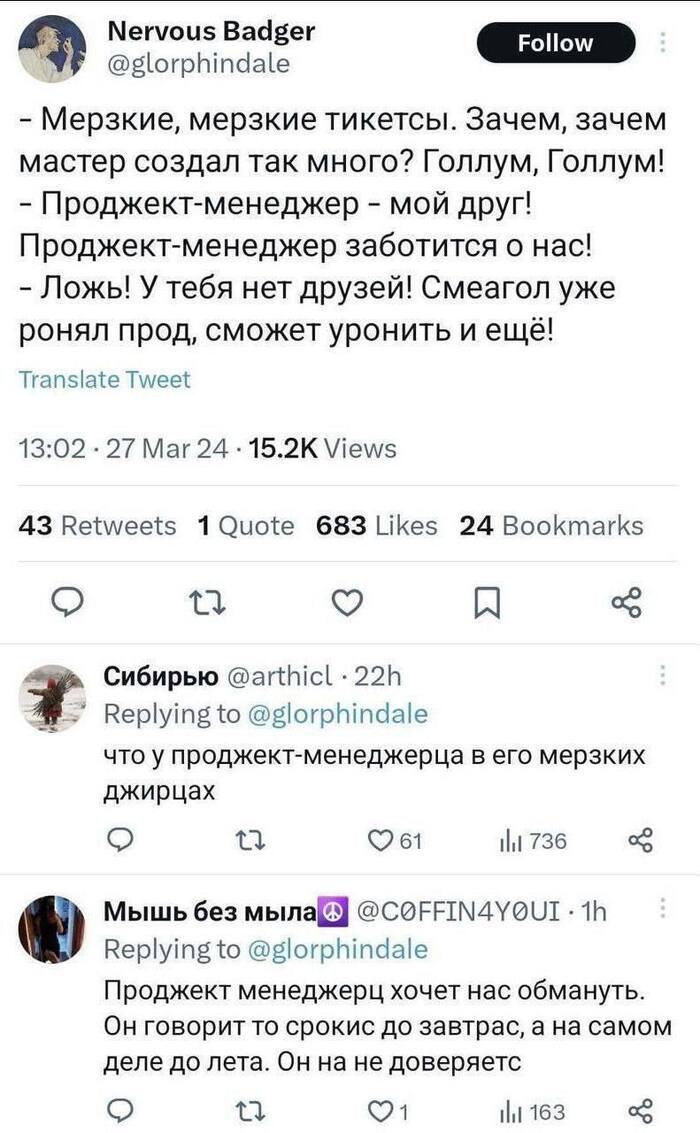Open more options on Мышь без мыла reply
Viewport: 700px width, 1133px height.
[664, 909]
